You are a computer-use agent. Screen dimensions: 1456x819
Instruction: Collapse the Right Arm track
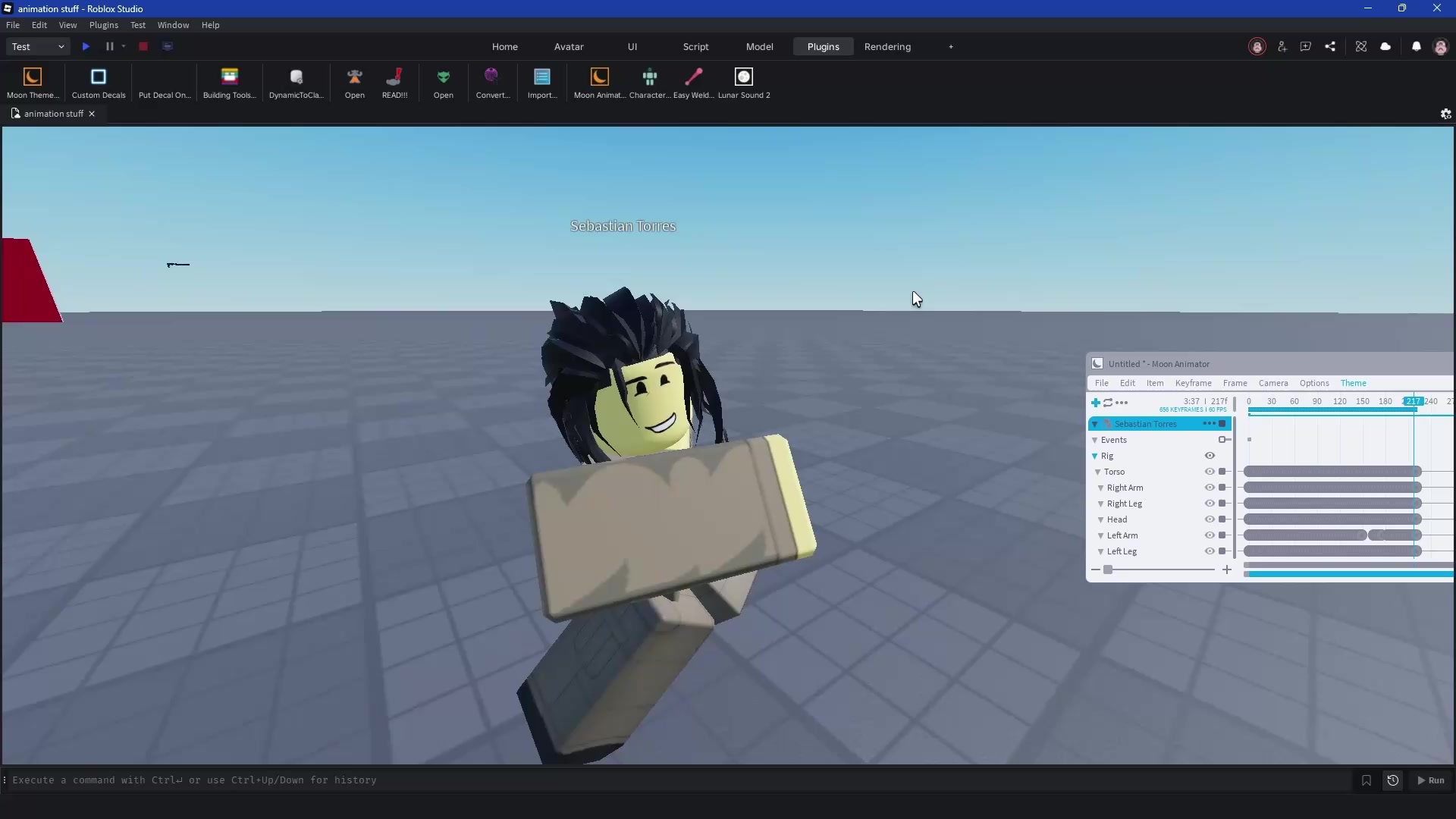1100,488
